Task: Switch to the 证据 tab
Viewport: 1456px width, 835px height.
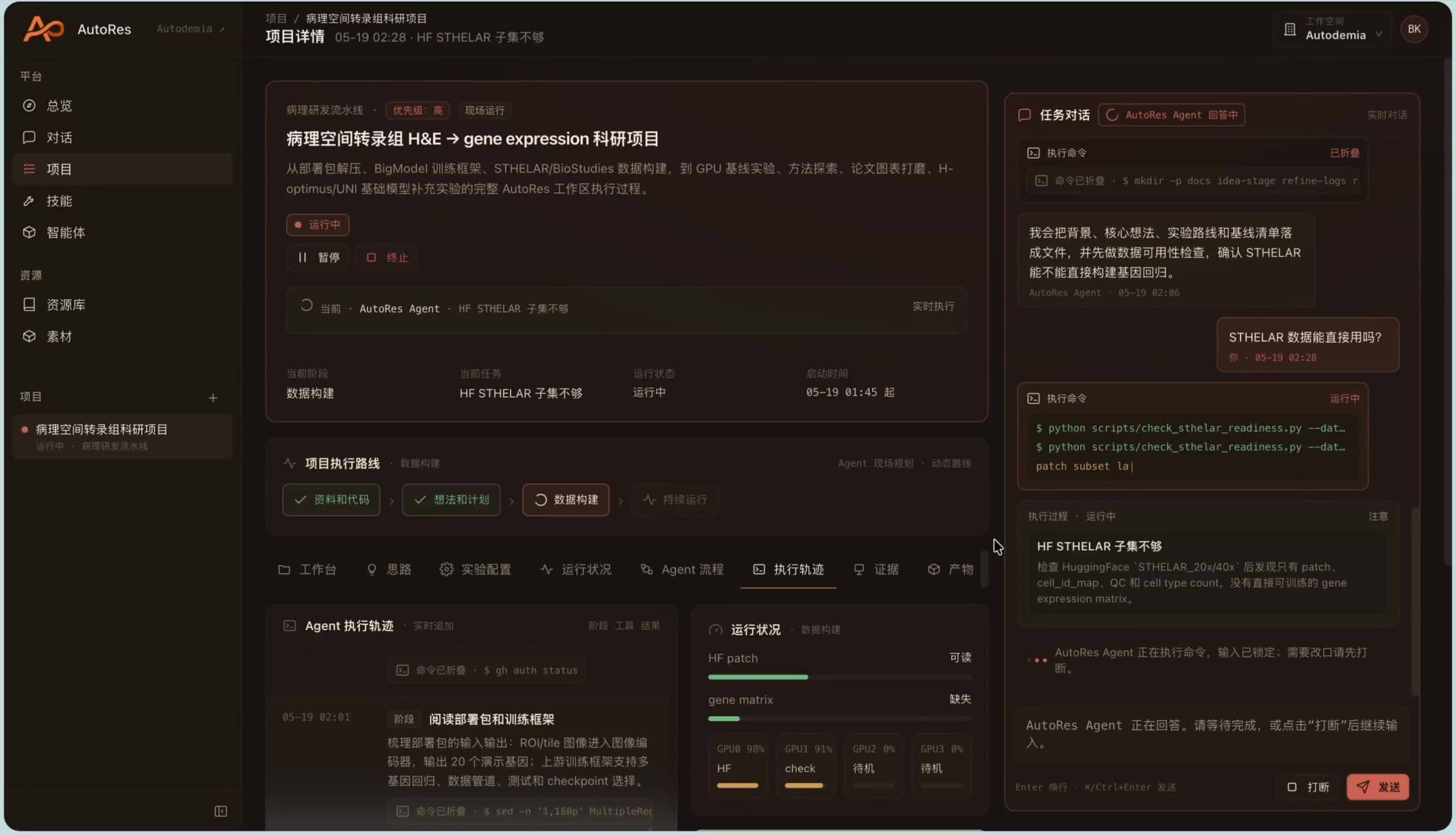Action: [x=876, y=569]
